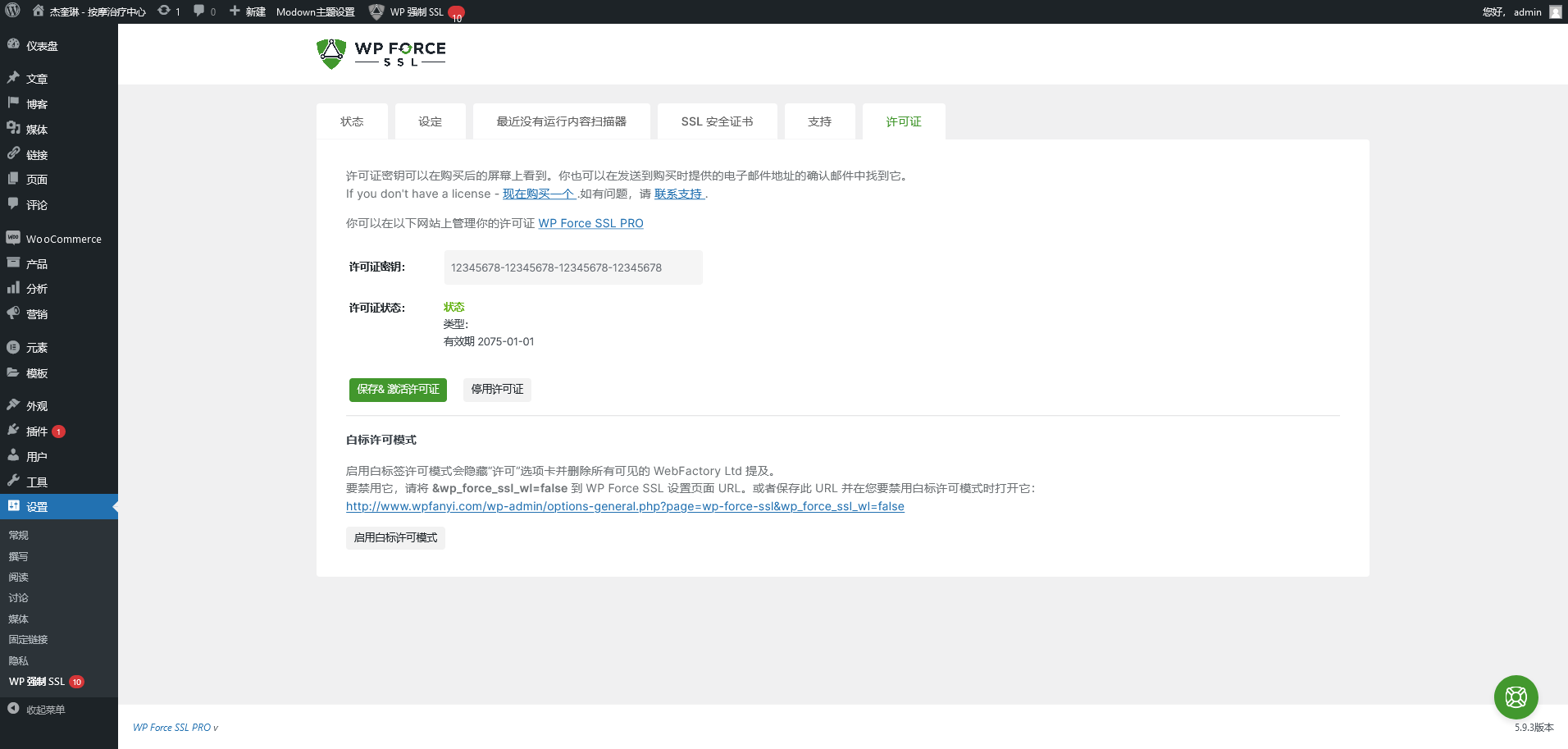Open Dashboard (仪表盘) in sidebar
Image resolution: width=1568 pixels, height=749 pixels.
41,46
